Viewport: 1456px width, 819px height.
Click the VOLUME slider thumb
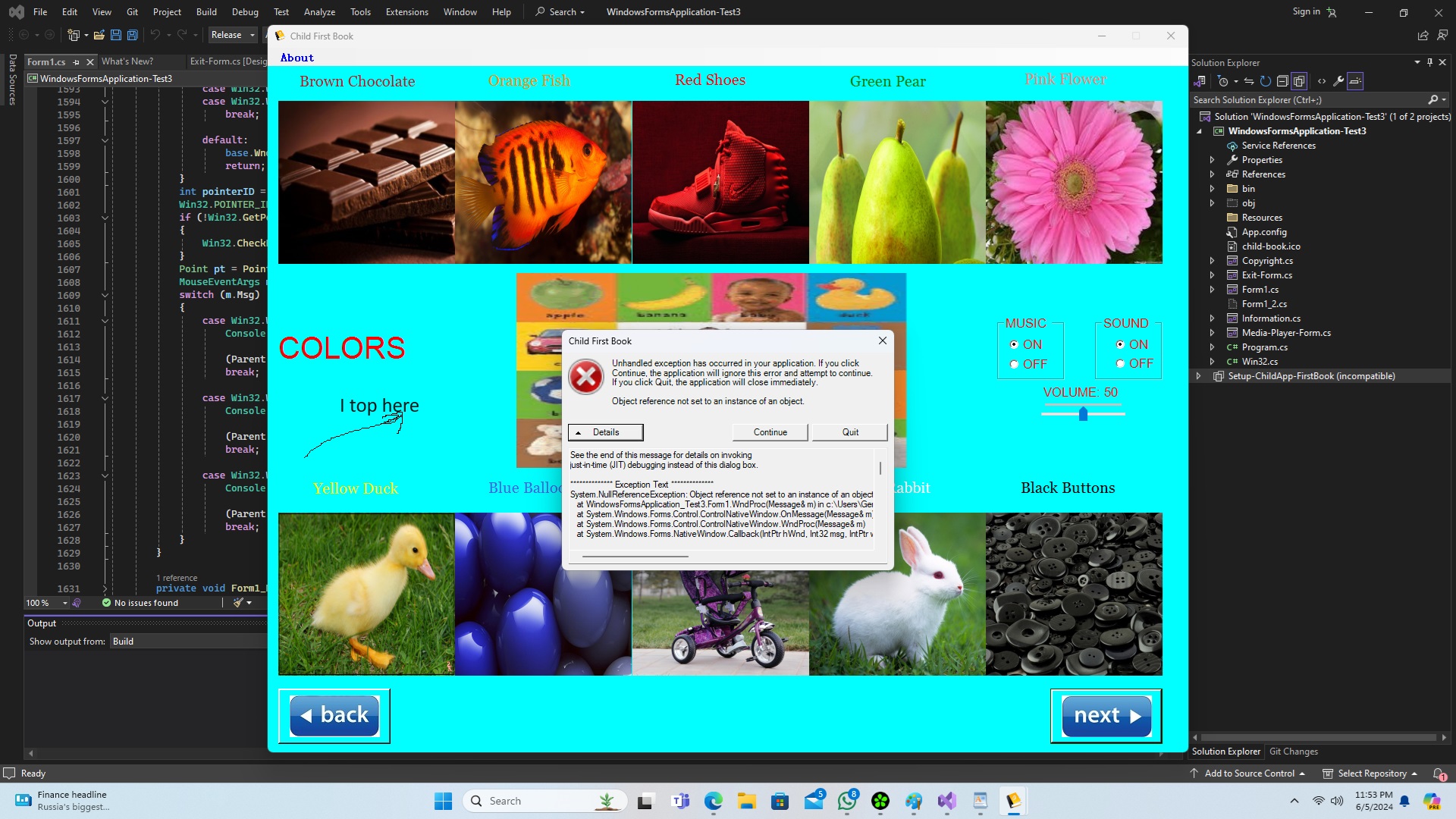(x=1083, y=413)
